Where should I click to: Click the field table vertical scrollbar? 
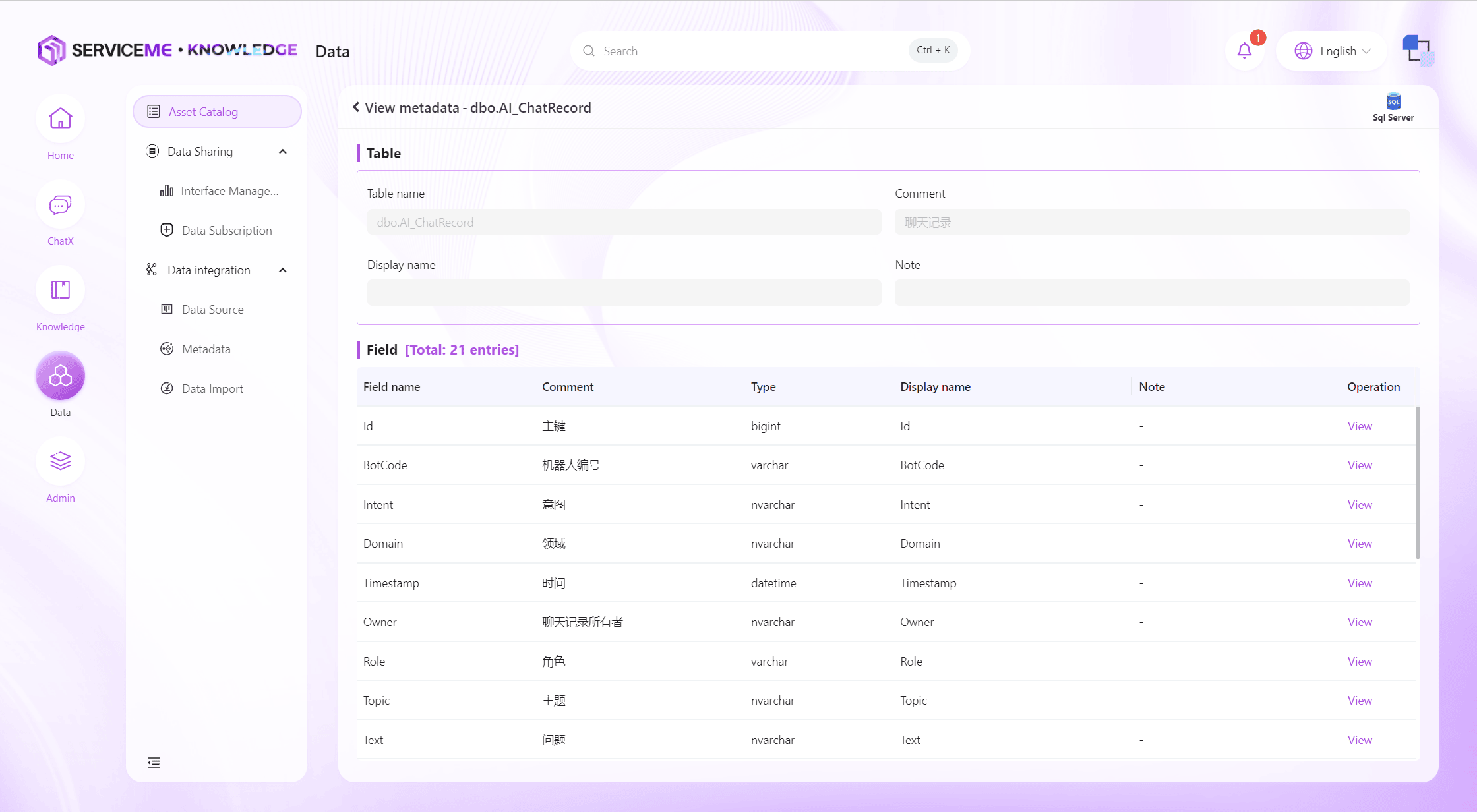coord(1418,482)
